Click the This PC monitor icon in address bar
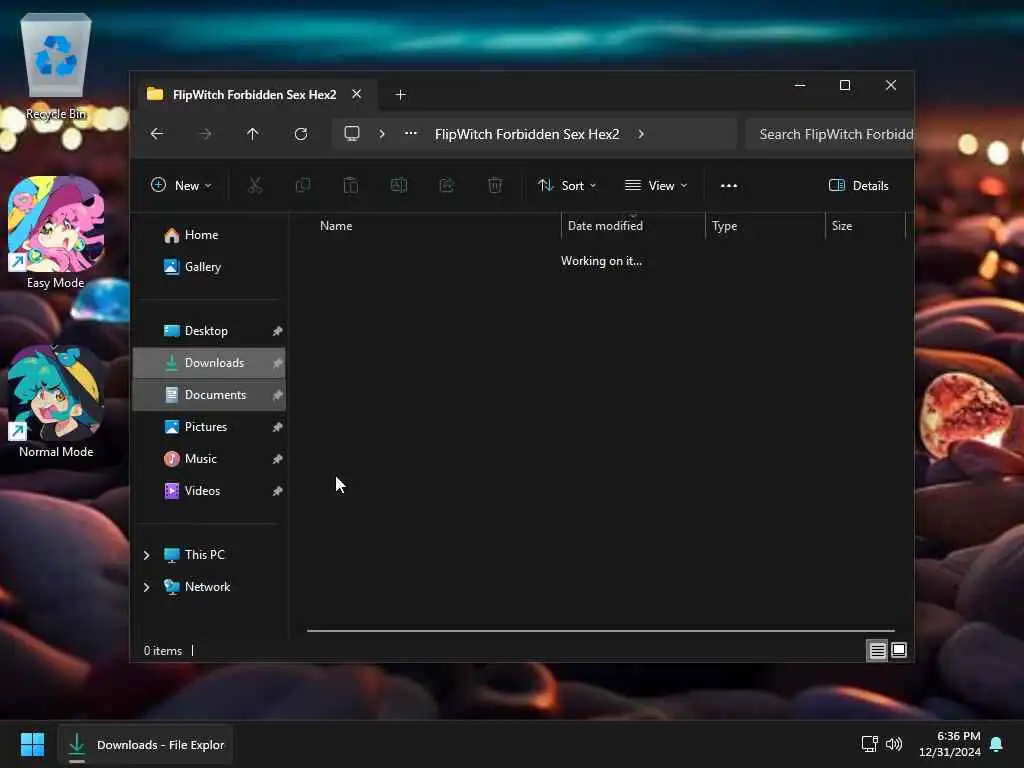The width and height of the screenshot is (1024, 768). [352, 134]
